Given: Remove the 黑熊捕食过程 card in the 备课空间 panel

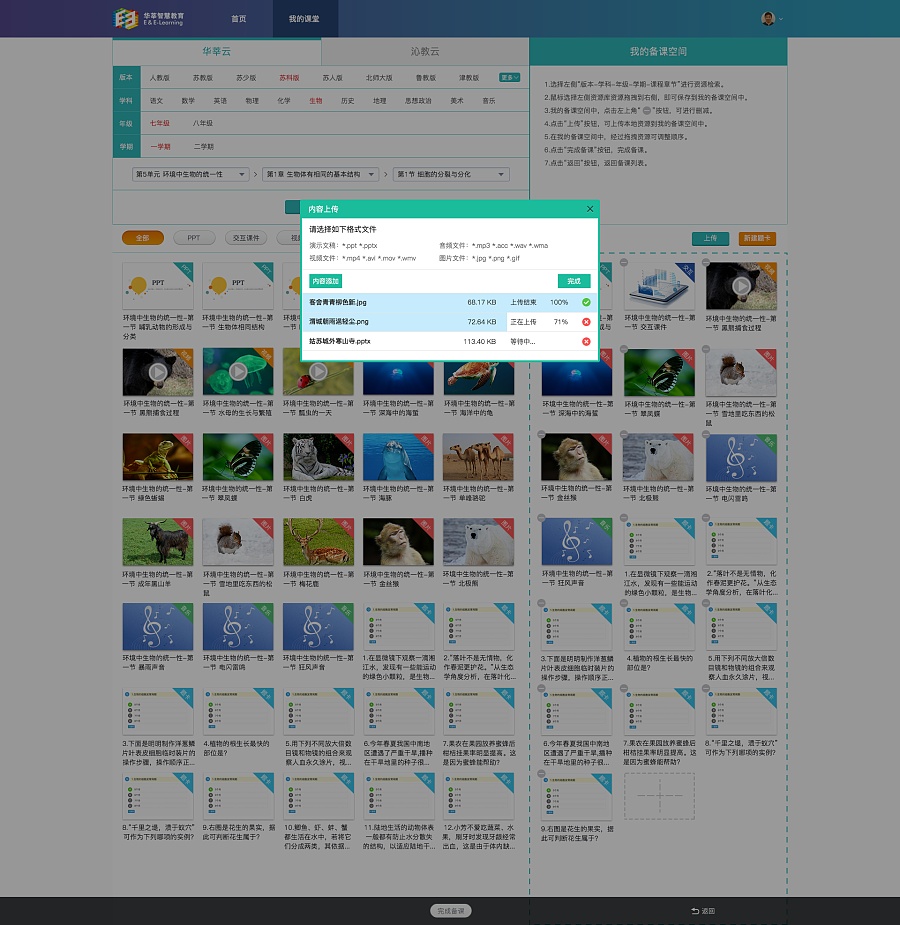Looking at the screenshot, I should point(706,263).
